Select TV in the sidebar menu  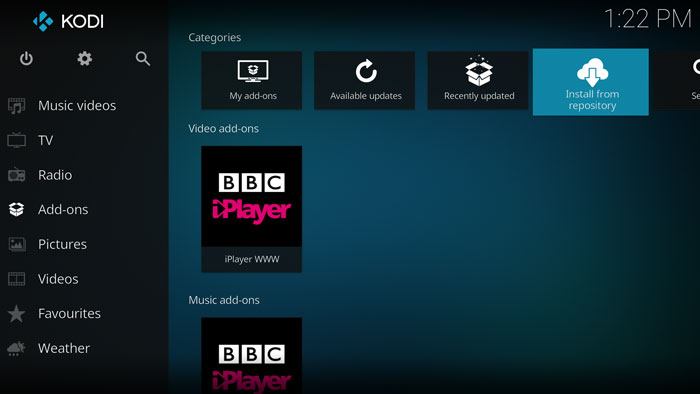[46, 140]
